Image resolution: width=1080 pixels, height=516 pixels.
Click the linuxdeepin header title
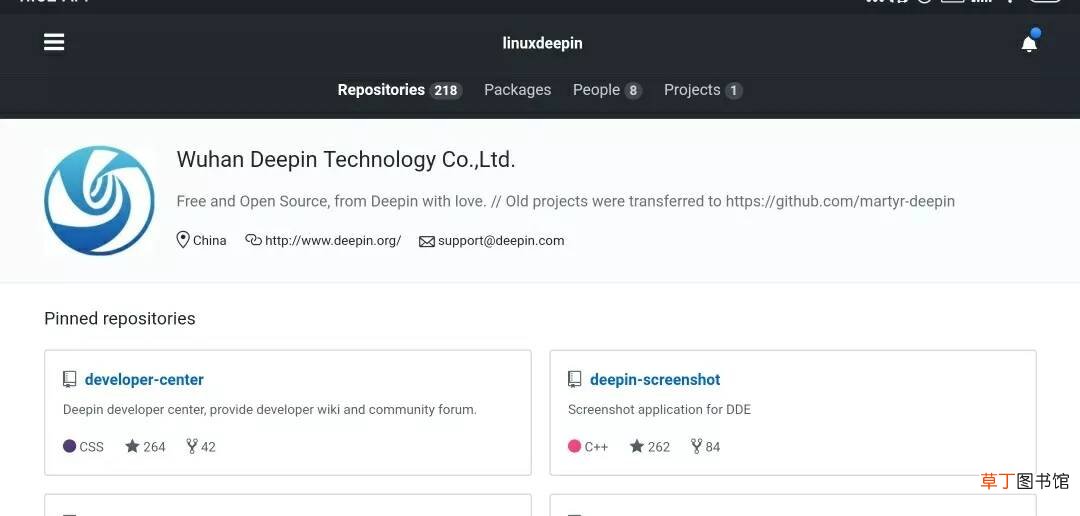click(543, 43)
